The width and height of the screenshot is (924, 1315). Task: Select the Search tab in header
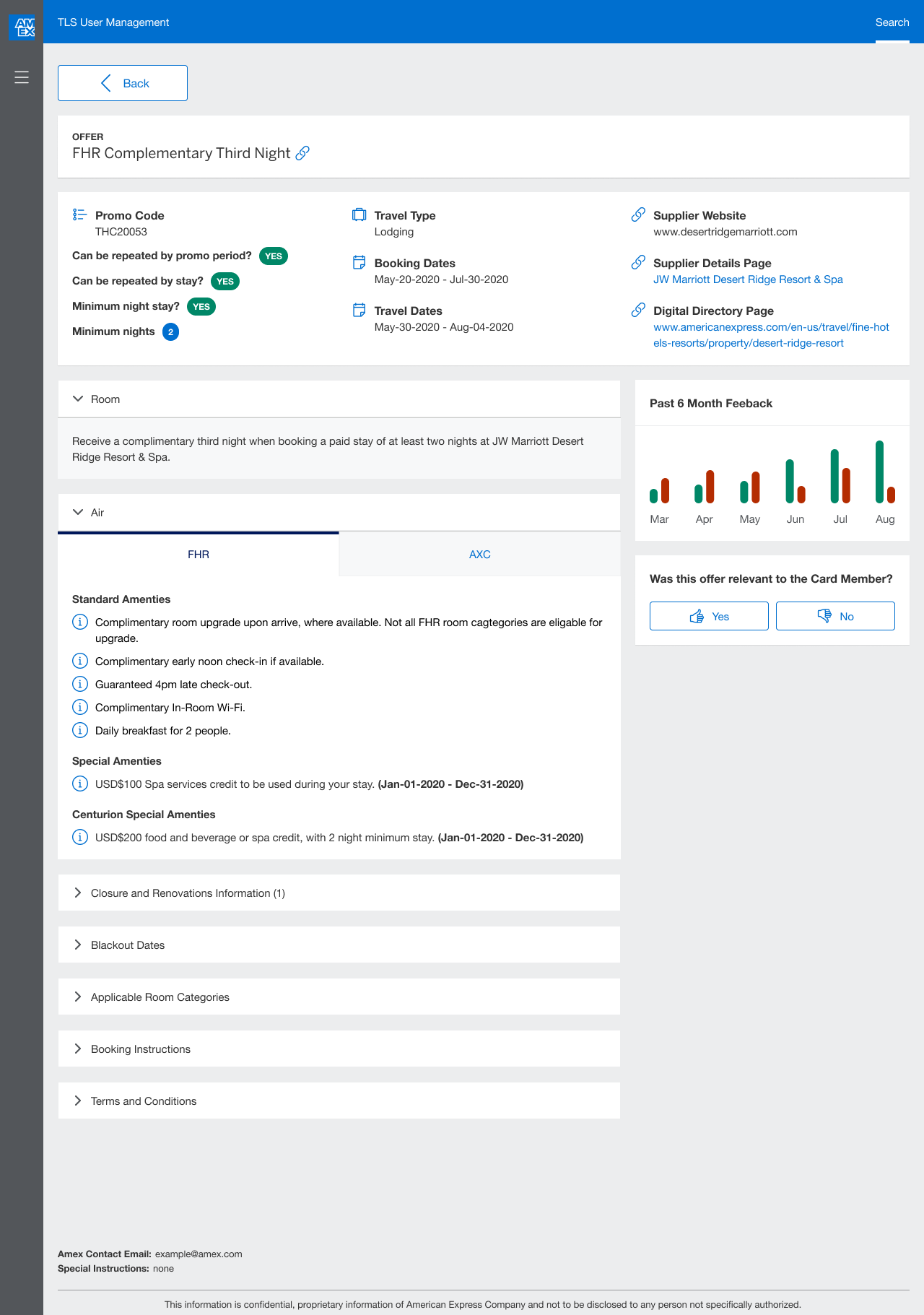pyautogui.click(x=892, y=22)
